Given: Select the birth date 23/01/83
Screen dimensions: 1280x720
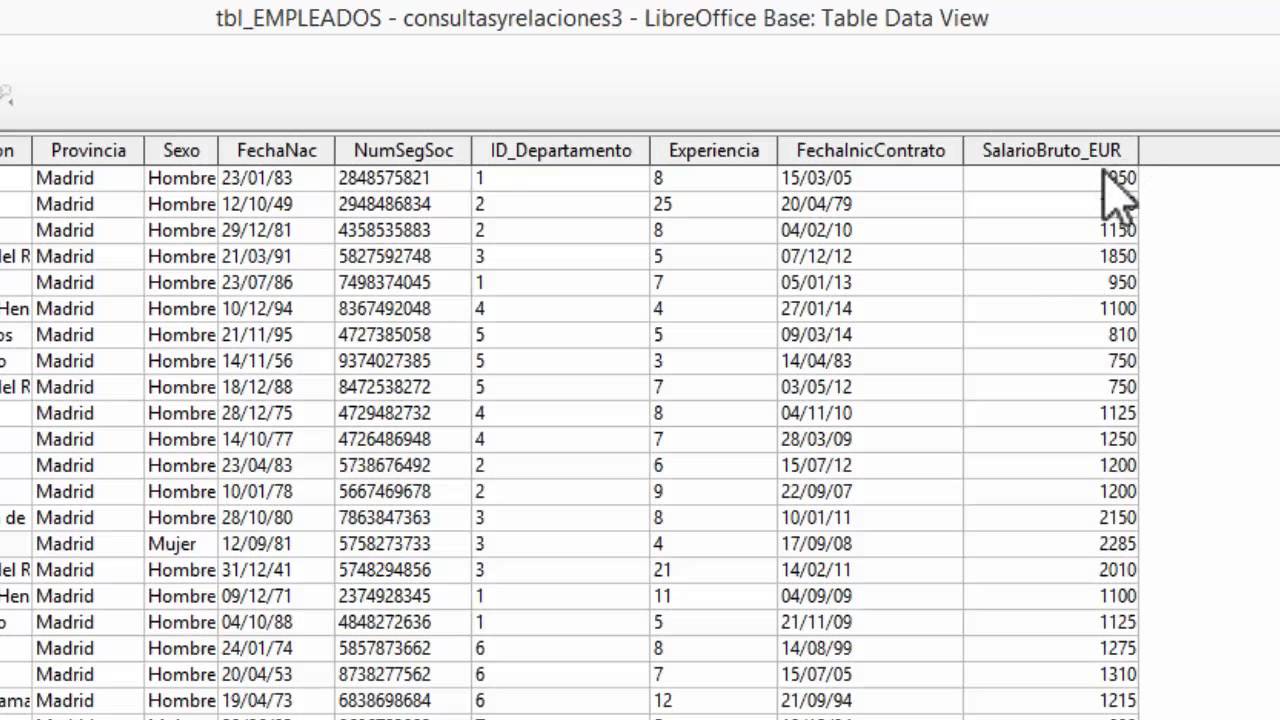Looking at the screenshot, I should point(276,178).
